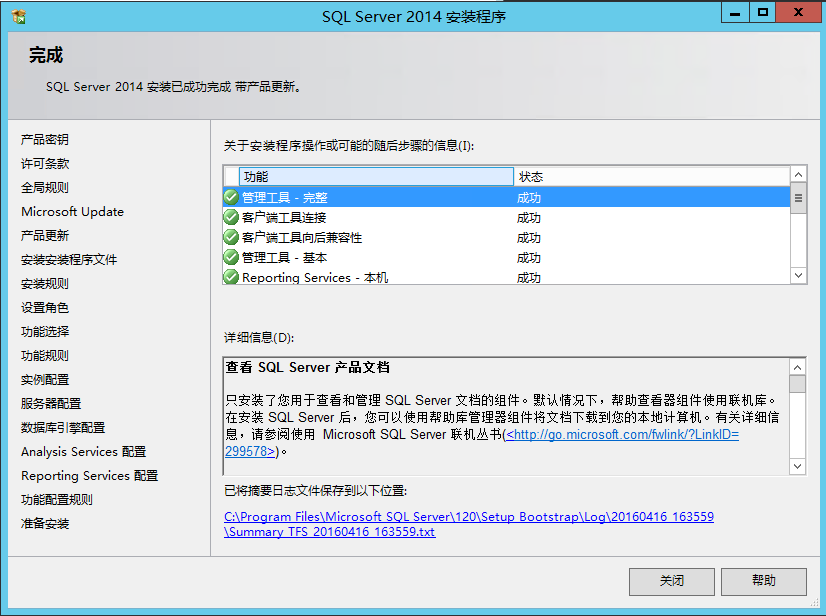The image size is (826, 616).
Task: Click the Analysis Services 配置 step
Action: tap(84, 452)
